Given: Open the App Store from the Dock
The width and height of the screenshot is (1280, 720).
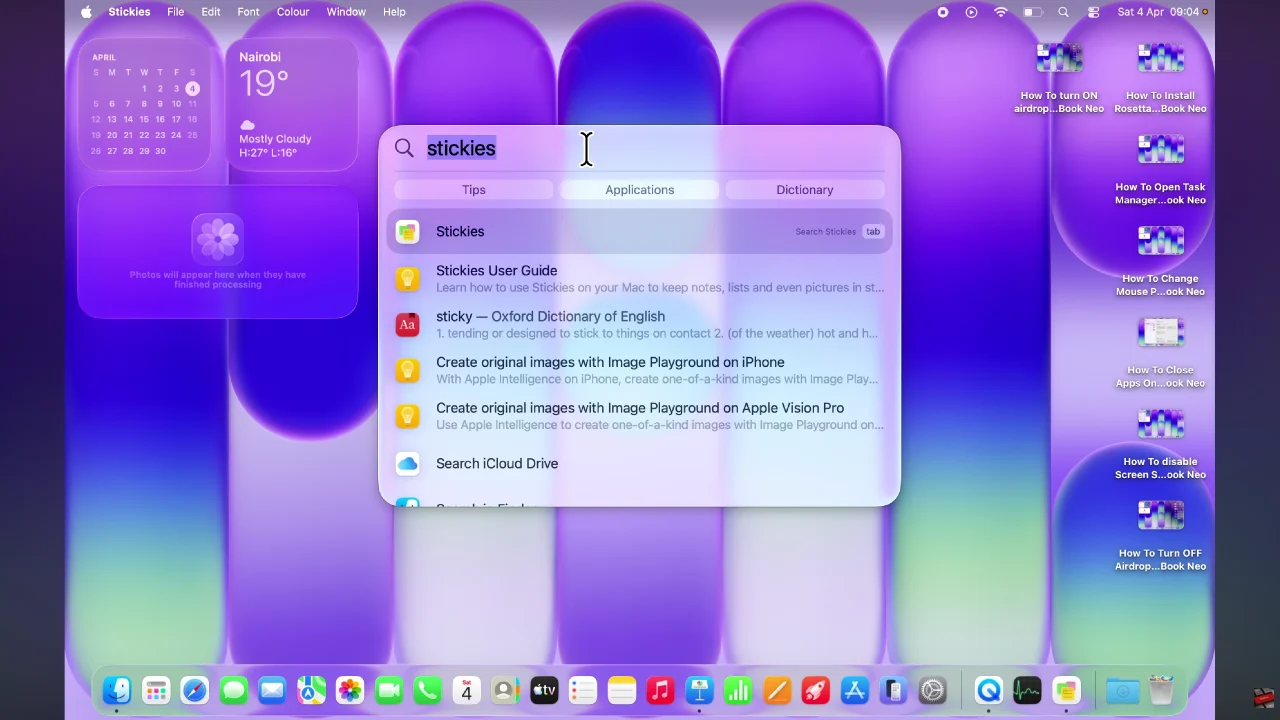Looking at the screenshot, I should (854, 690).
